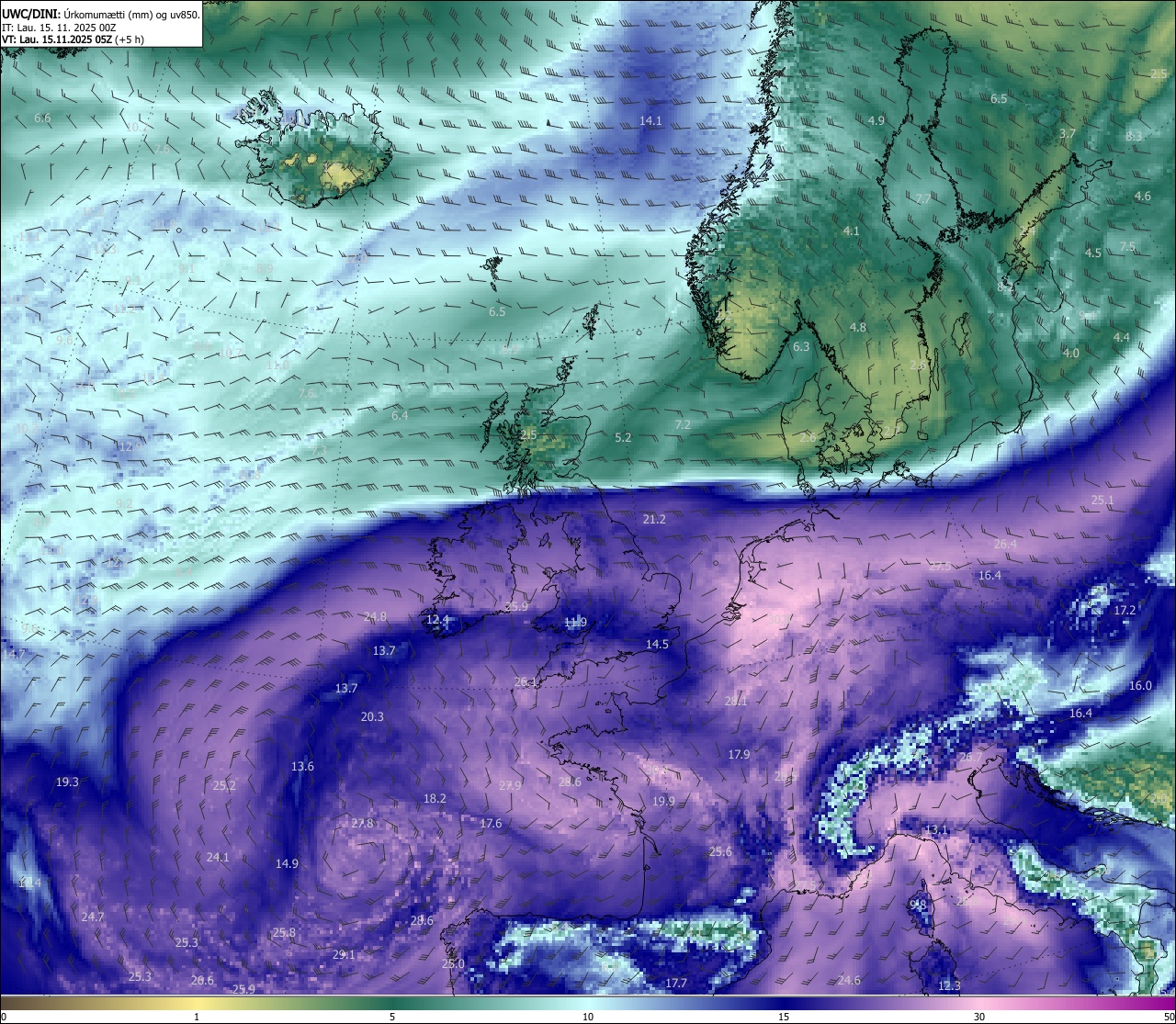Click the 19.9 value over western France

(x=663, y=801)
